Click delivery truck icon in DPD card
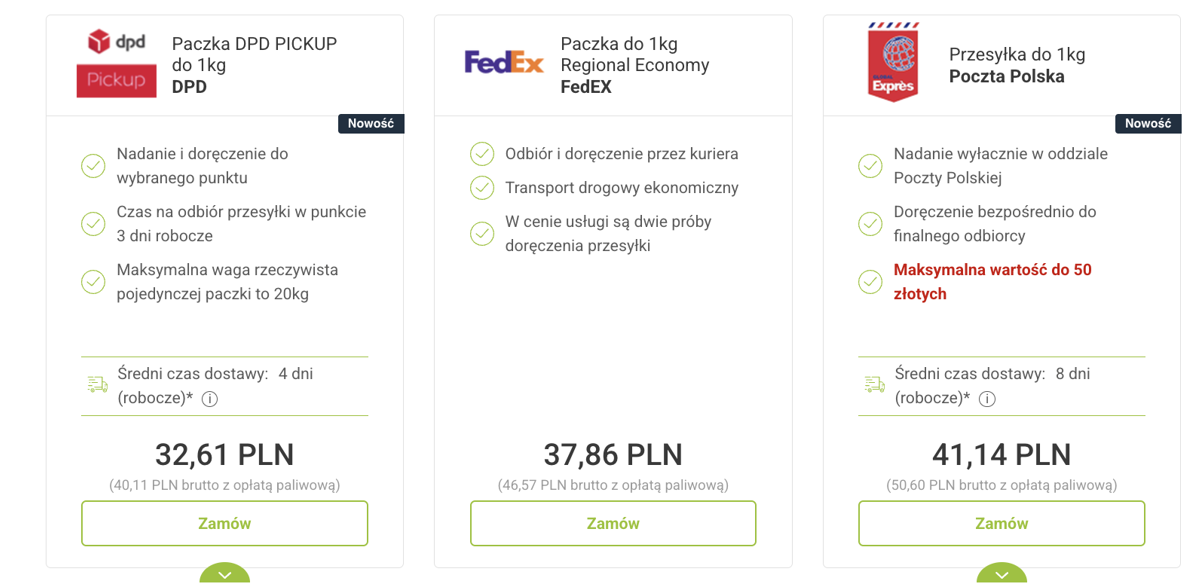The height and width of the screenshot is (583, 1193). (98, 385)
